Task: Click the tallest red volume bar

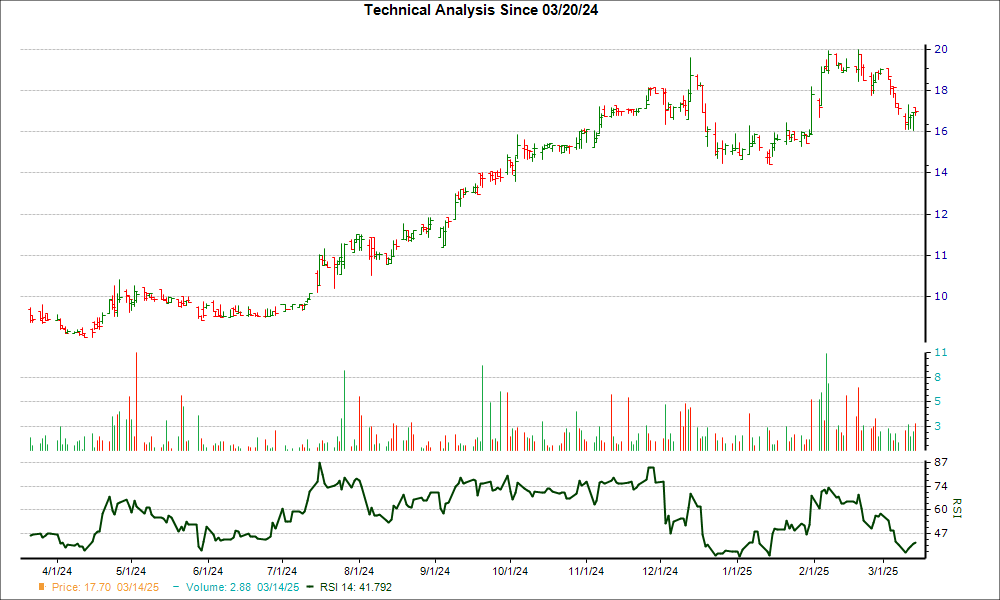Action: tap(138, 400)
